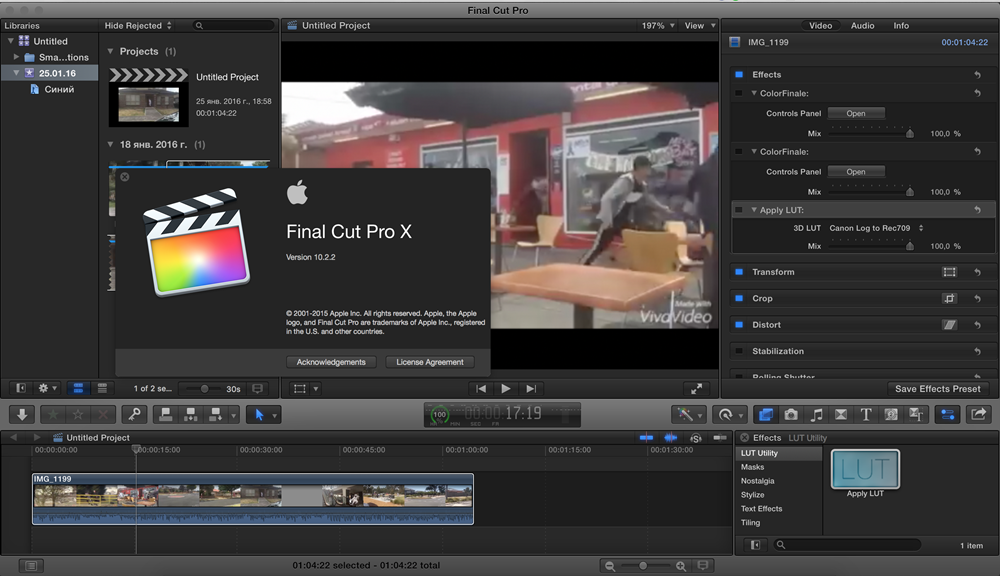1000x576 pixels.
Task: Click the License Agreement button
Action: pos(429,362)
